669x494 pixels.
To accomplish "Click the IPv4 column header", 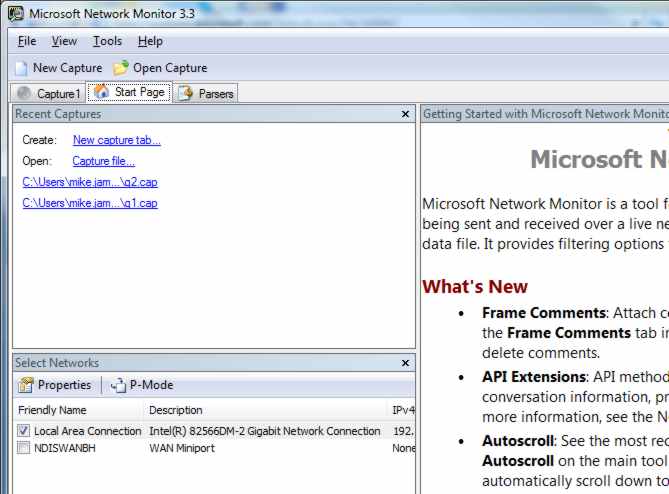I will 403,410.
